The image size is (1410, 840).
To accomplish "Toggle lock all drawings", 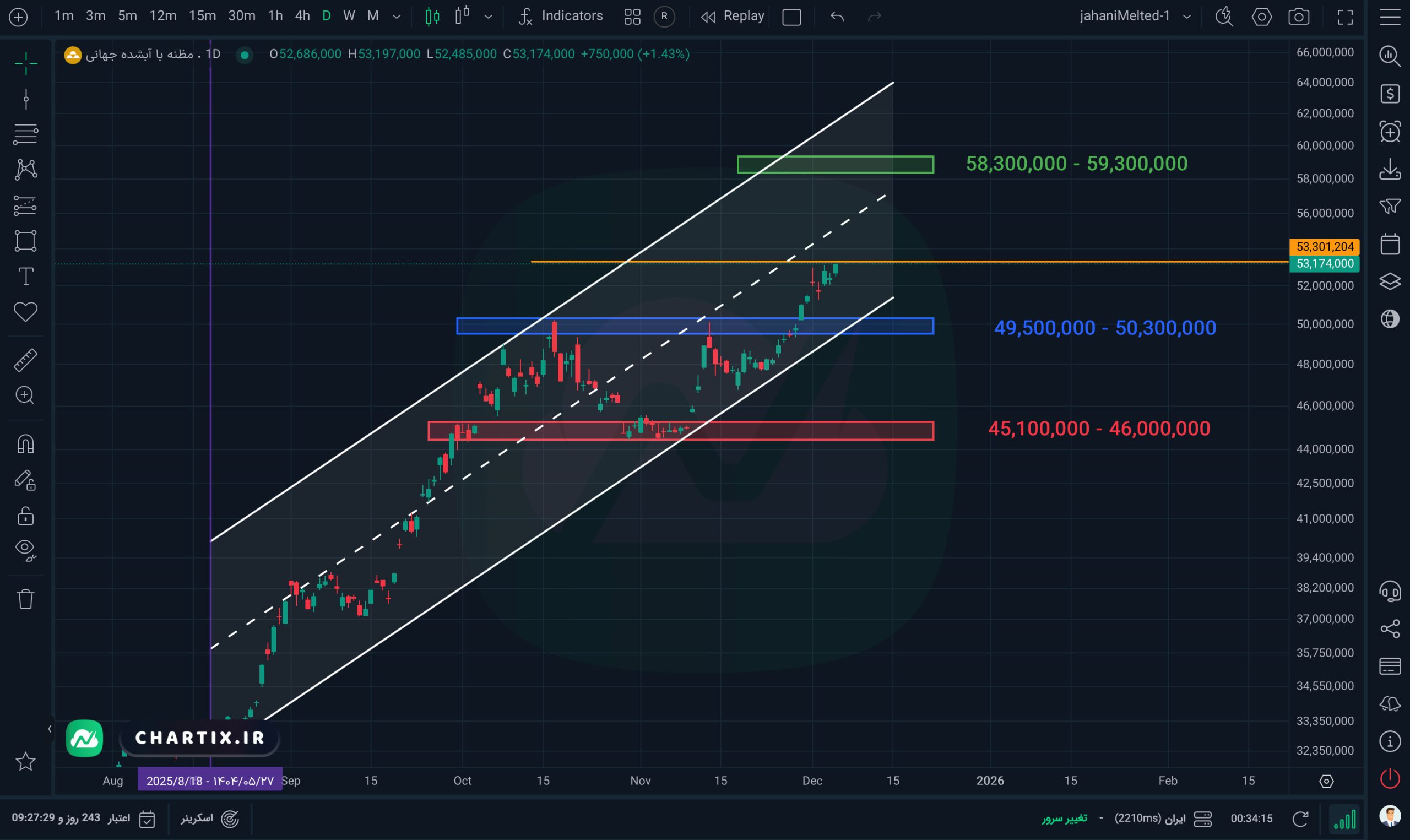I will click(25, 516).
